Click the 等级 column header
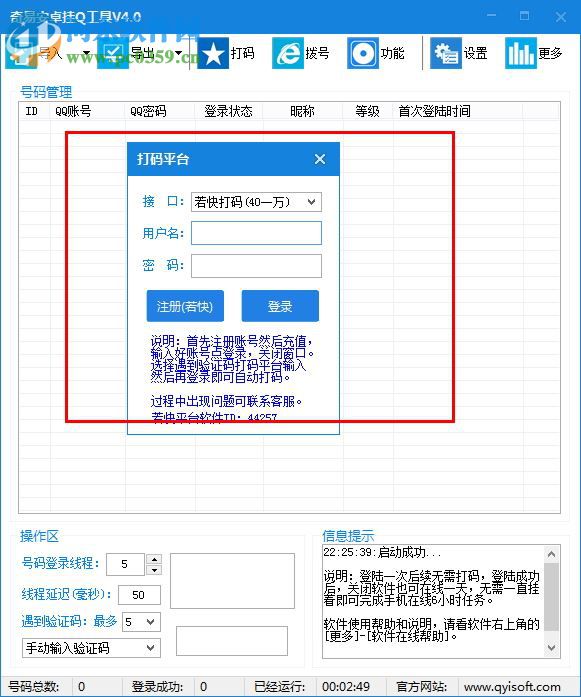The width and height of the screenshot is (581, 697). [x=368, y=111]
